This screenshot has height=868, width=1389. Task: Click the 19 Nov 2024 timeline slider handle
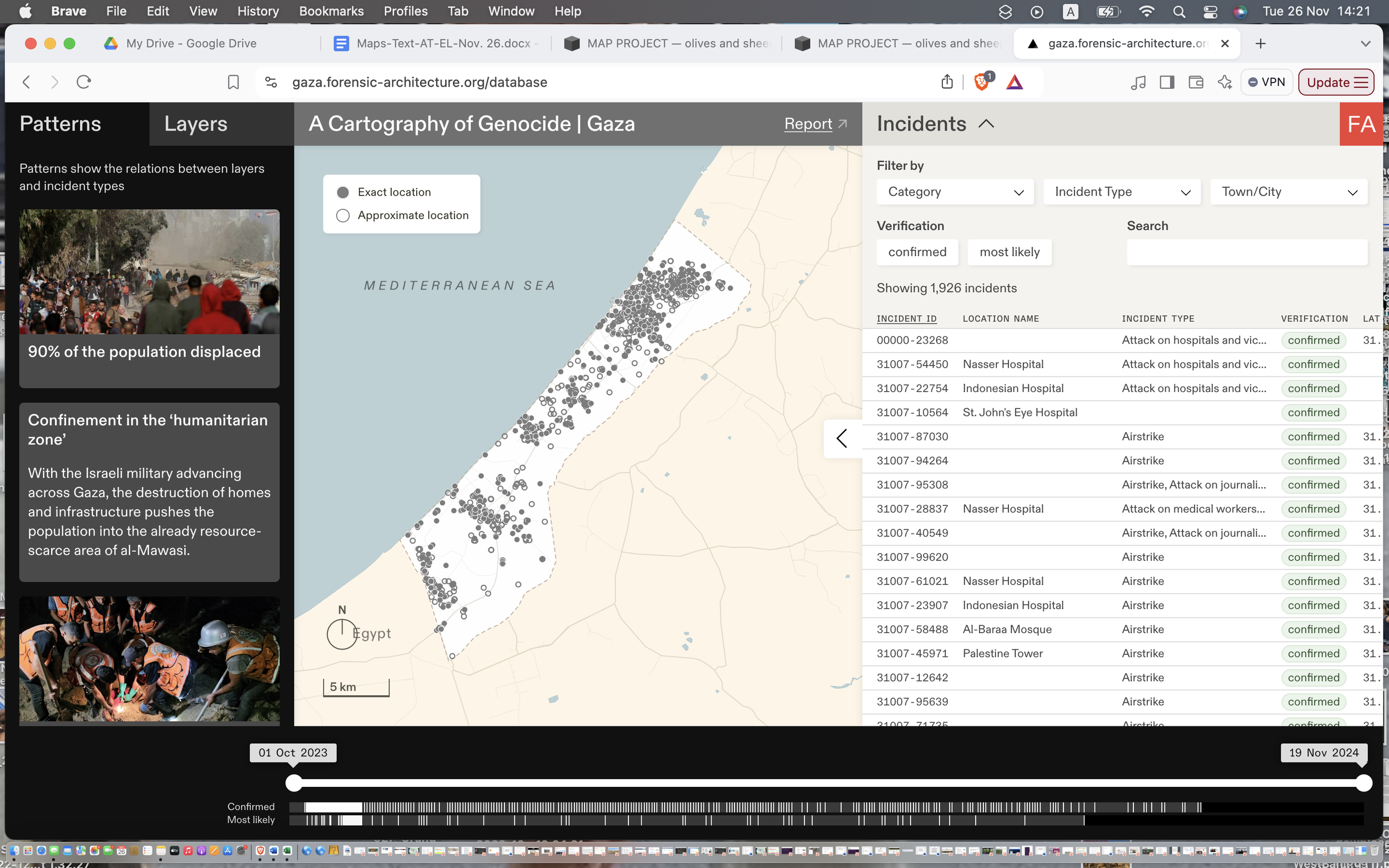[1364, 782]
